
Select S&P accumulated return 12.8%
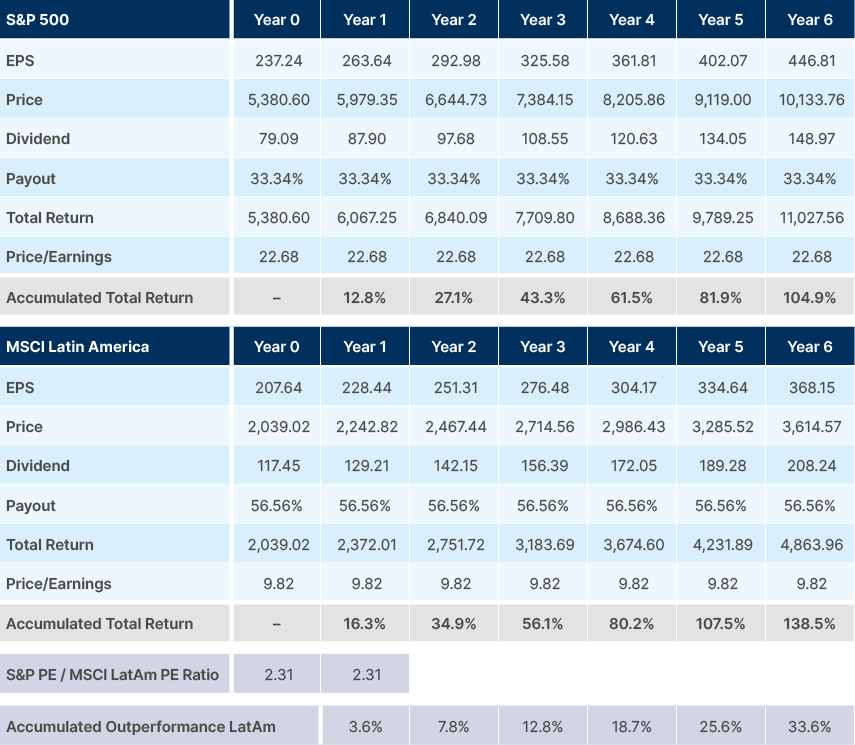coord(364,298)
